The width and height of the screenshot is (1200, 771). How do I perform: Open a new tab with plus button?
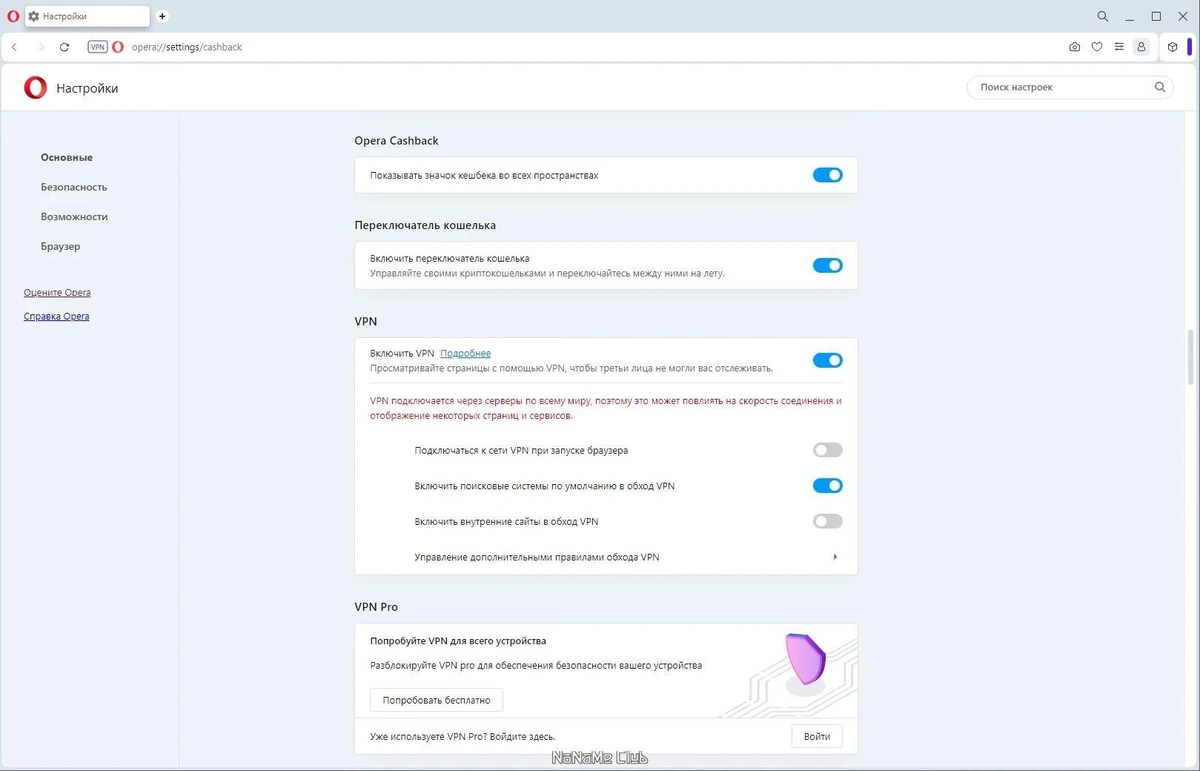(x=162, y=16)
